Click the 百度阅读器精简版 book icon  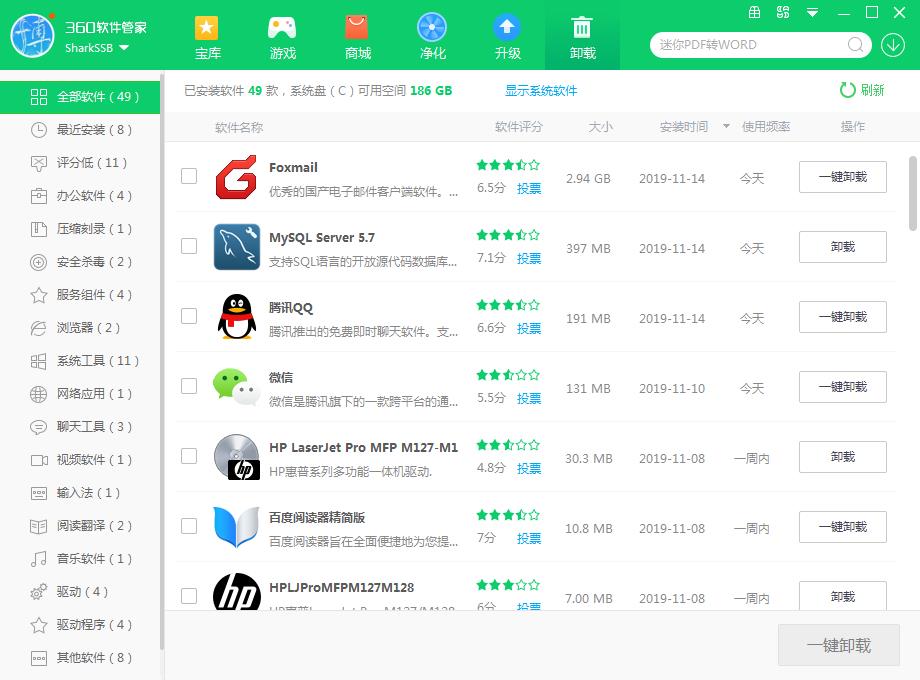[236, 526]
